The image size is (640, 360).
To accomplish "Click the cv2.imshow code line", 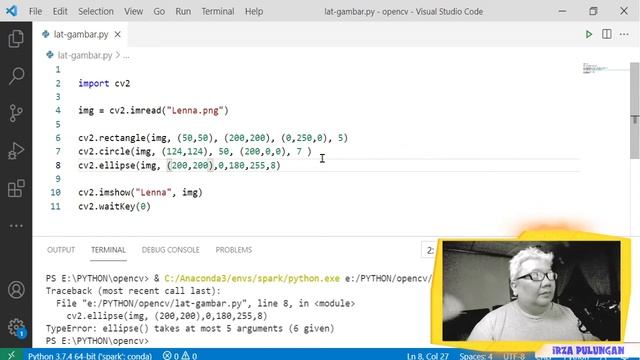I will [x=140, y=192].
